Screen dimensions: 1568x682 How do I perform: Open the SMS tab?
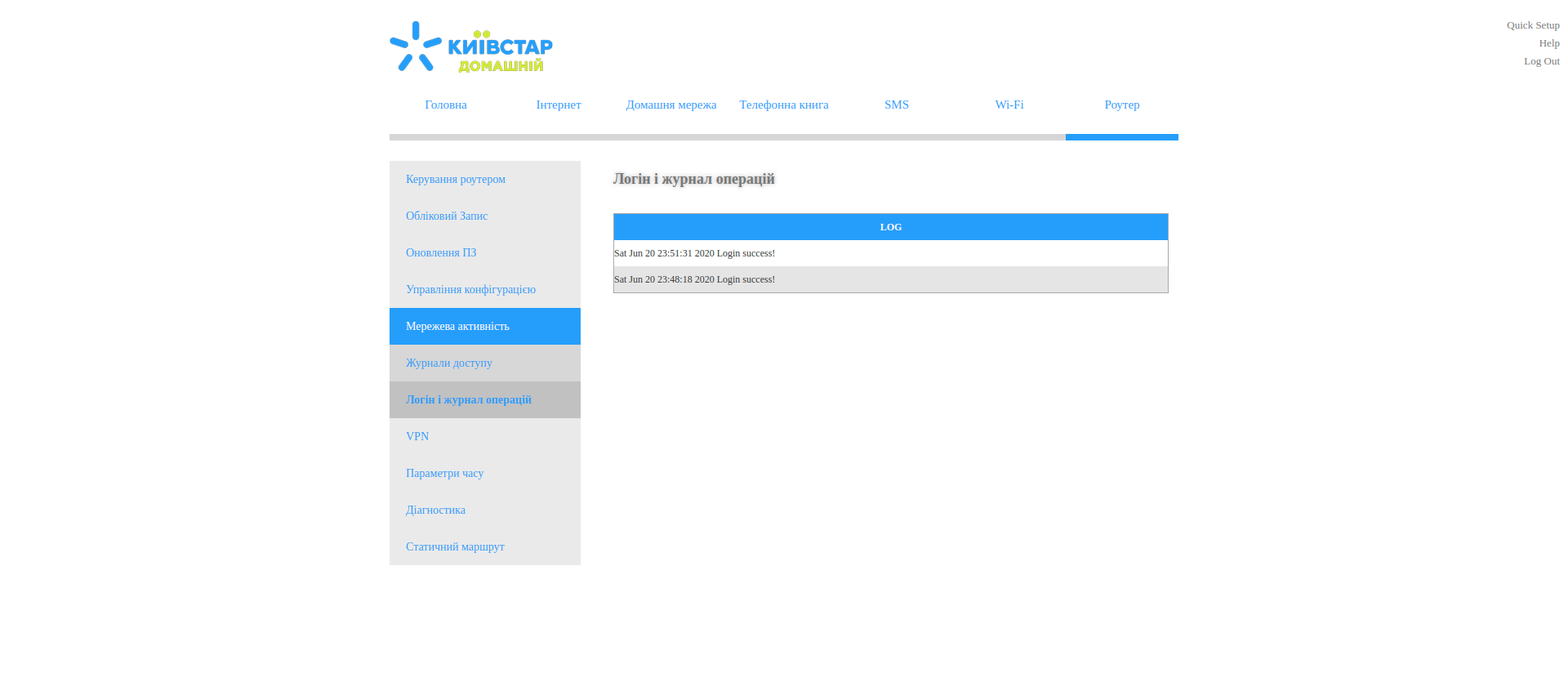pos(897,105)
